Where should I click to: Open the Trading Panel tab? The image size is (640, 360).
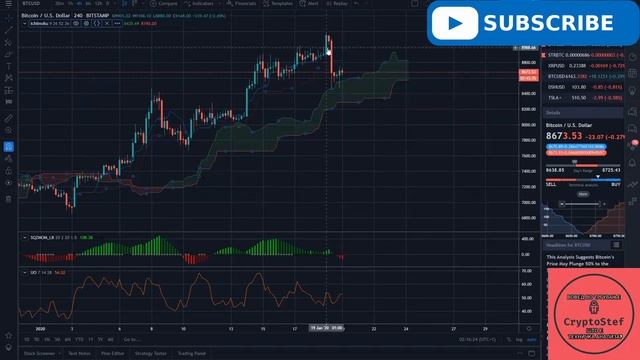point(191,353)
